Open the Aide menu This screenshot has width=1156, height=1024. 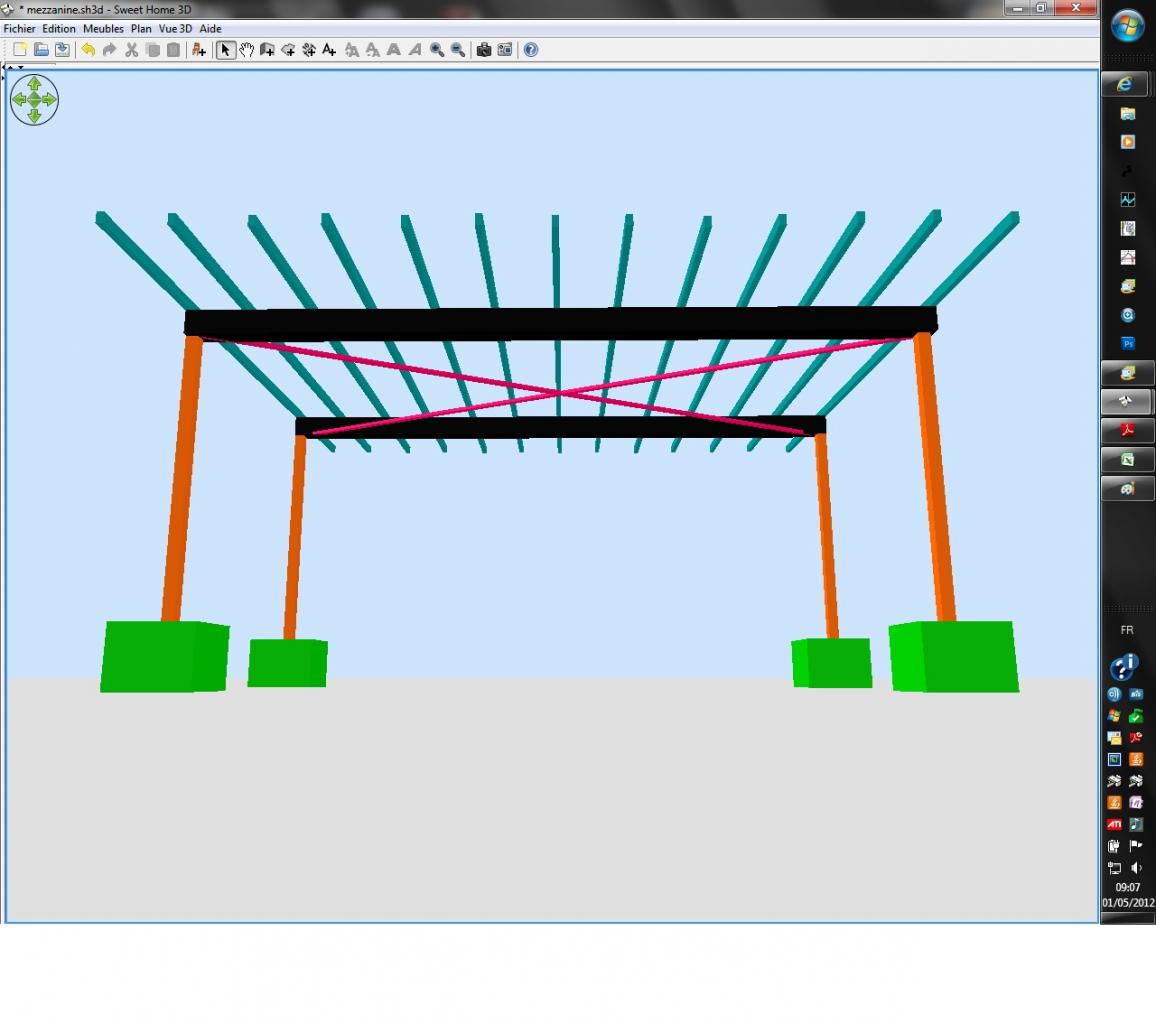[x=210, y=29]
